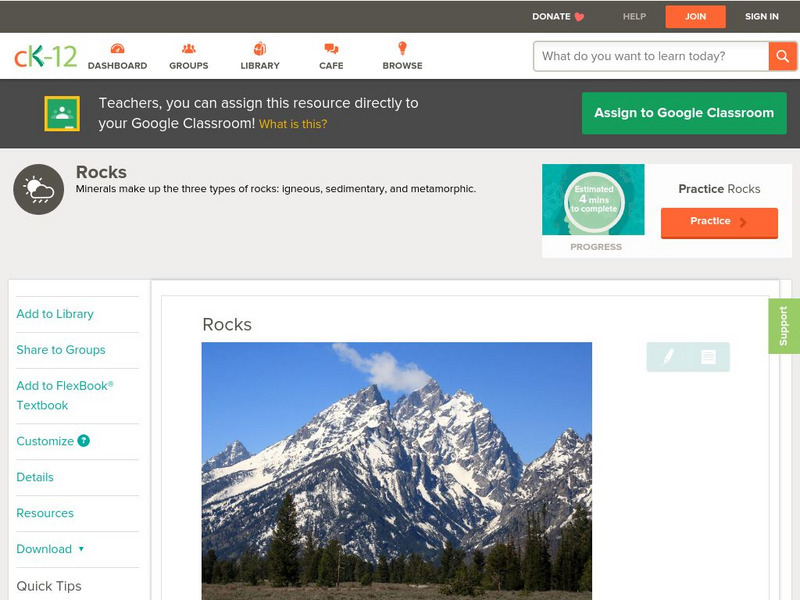Click DONATE in the top bar
Viewport: 800px width, 600px height.
click(551, 17)
